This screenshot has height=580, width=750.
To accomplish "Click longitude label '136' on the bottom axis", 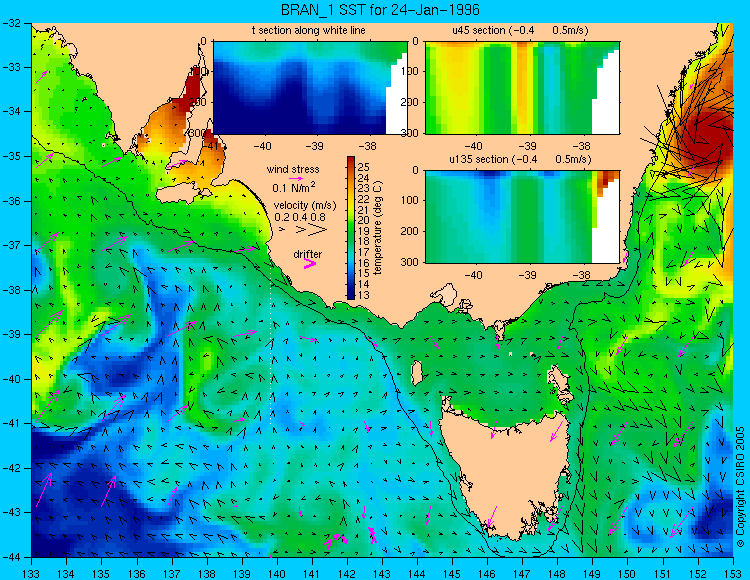I will pyautogui.click(x=136, y=574).
